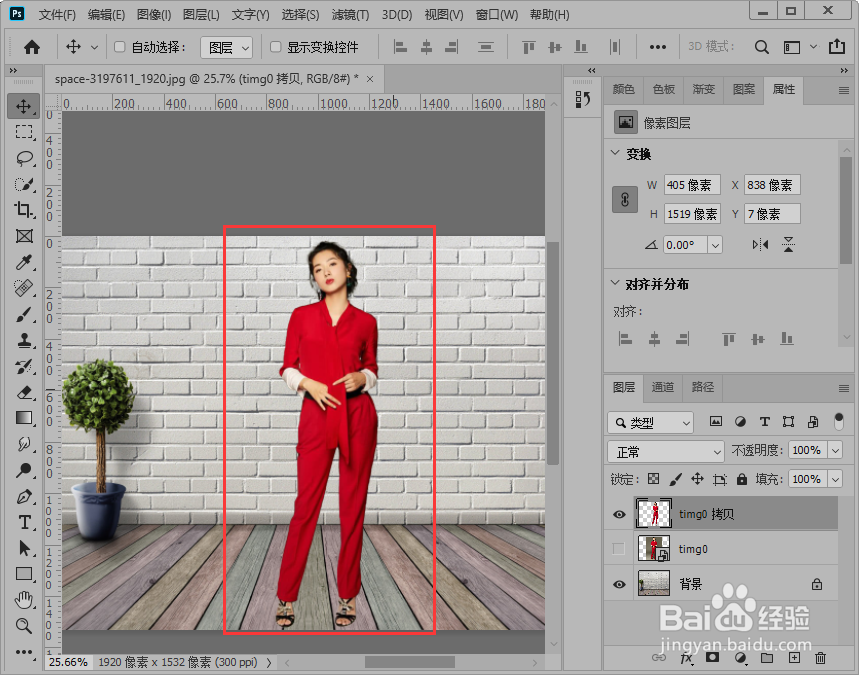The image size is (859, 675).
Task: Select the Brush tool
Action: pos(24,314)
